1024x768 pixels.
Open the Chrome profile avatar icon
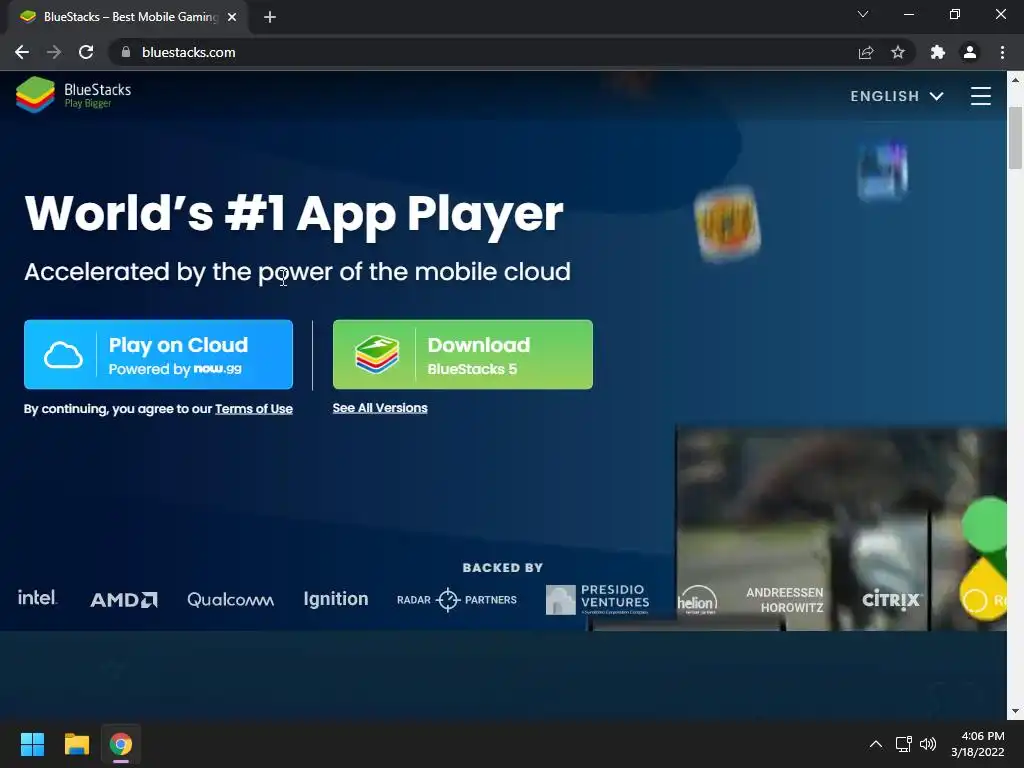click(x=970, y=52)
